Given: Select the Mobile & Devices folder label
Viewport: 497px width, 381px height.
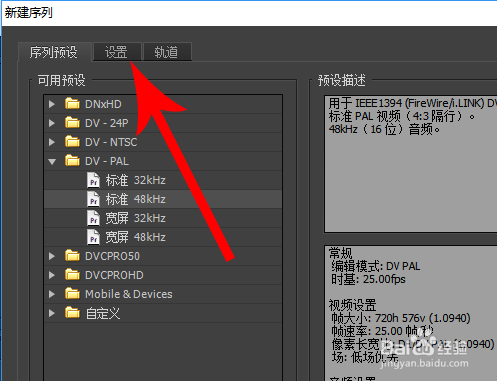Looking at the screenshot, I should (129, 294).
